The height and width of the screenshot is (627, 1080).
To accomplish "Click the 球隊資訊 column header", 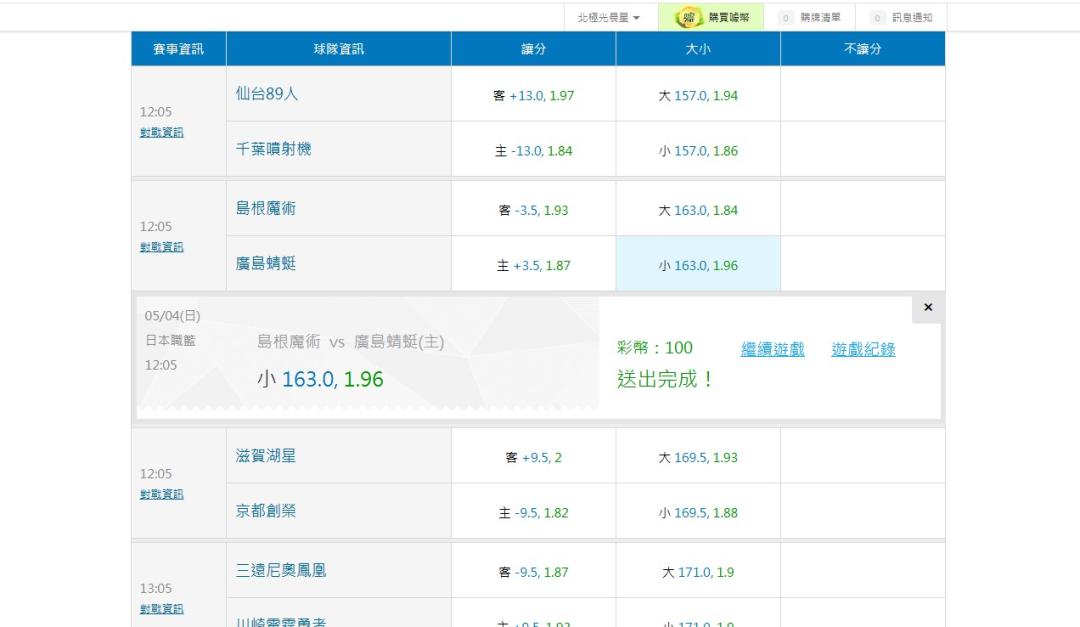I will click(x=339, y=49).
